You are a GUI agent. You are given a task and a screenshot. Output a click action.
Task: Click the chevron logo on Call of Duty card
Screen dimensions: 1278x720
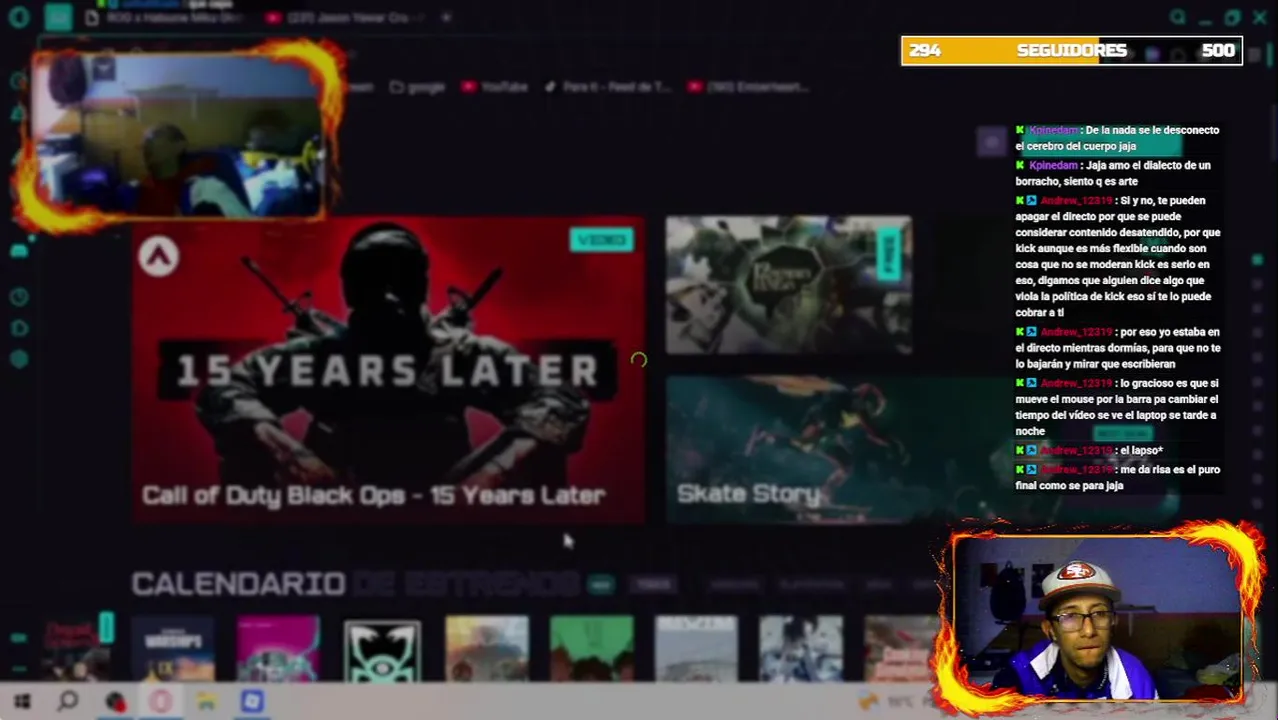(x=158, y=257)
